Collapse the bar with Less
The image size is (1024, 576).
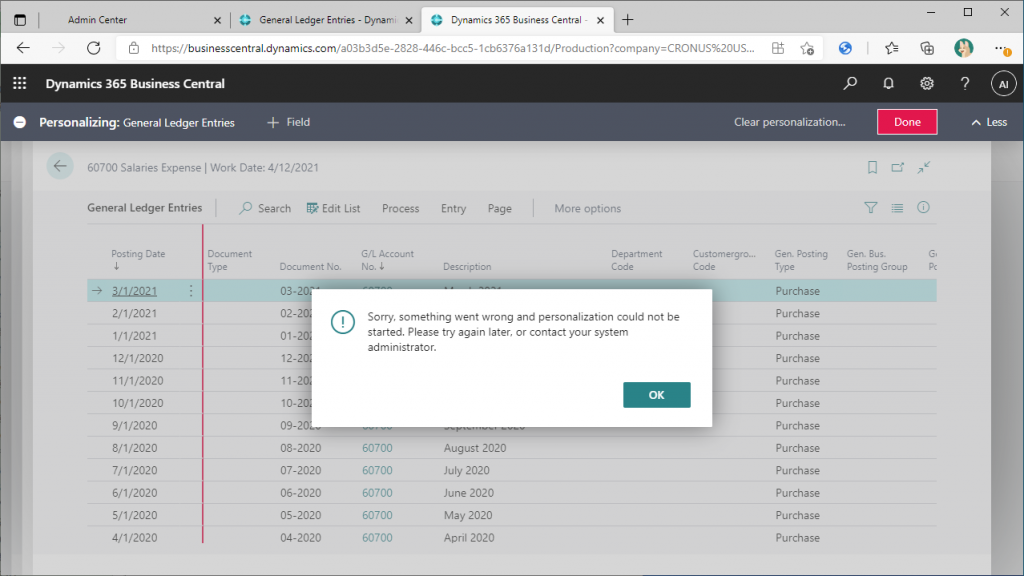click(x=989, y=122)
